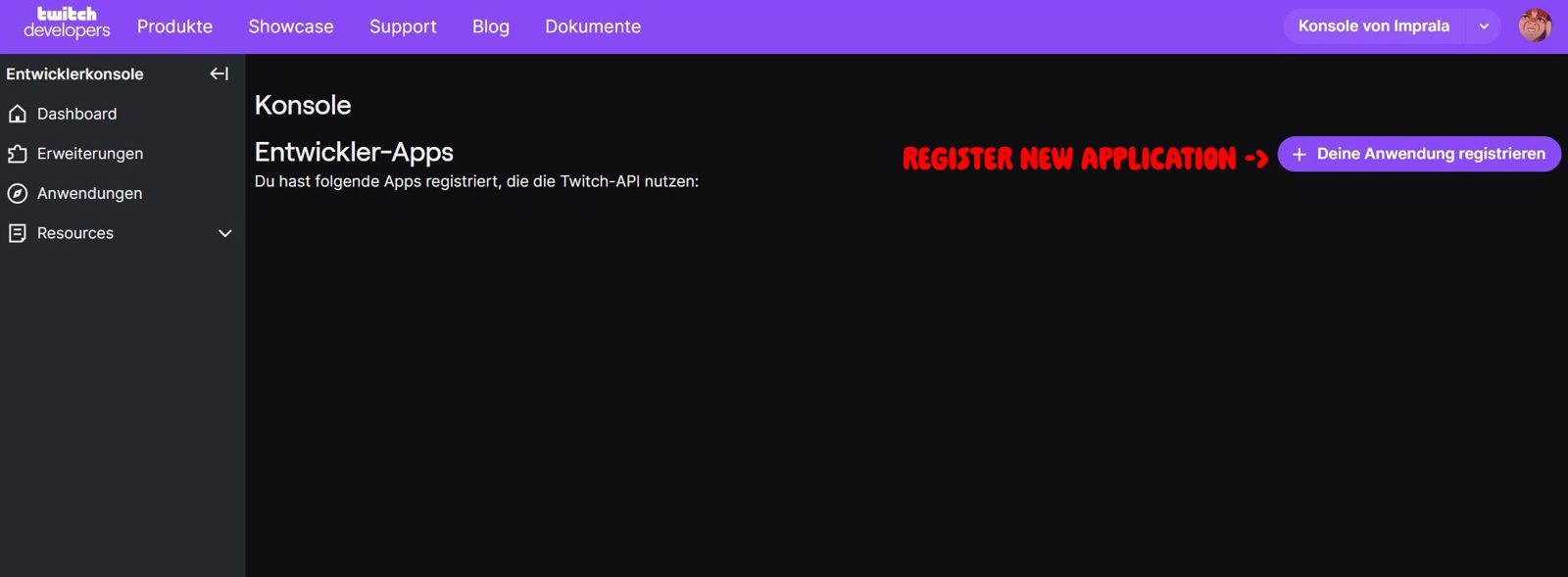Click the Twitch developers logo

point(67,23)
